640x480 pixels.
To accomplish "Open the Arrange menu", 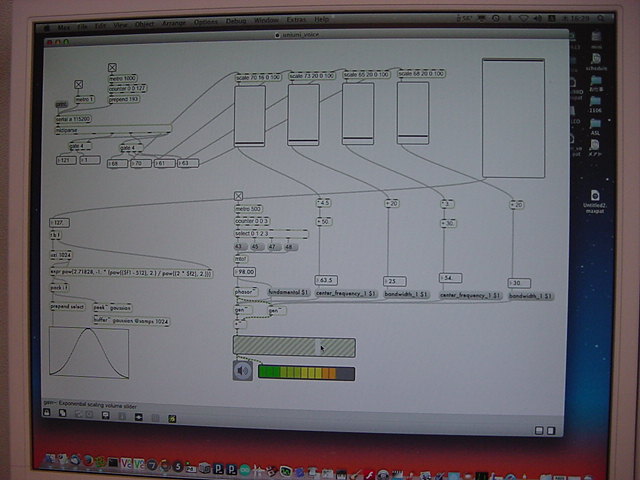I will (x=173, y=23).
